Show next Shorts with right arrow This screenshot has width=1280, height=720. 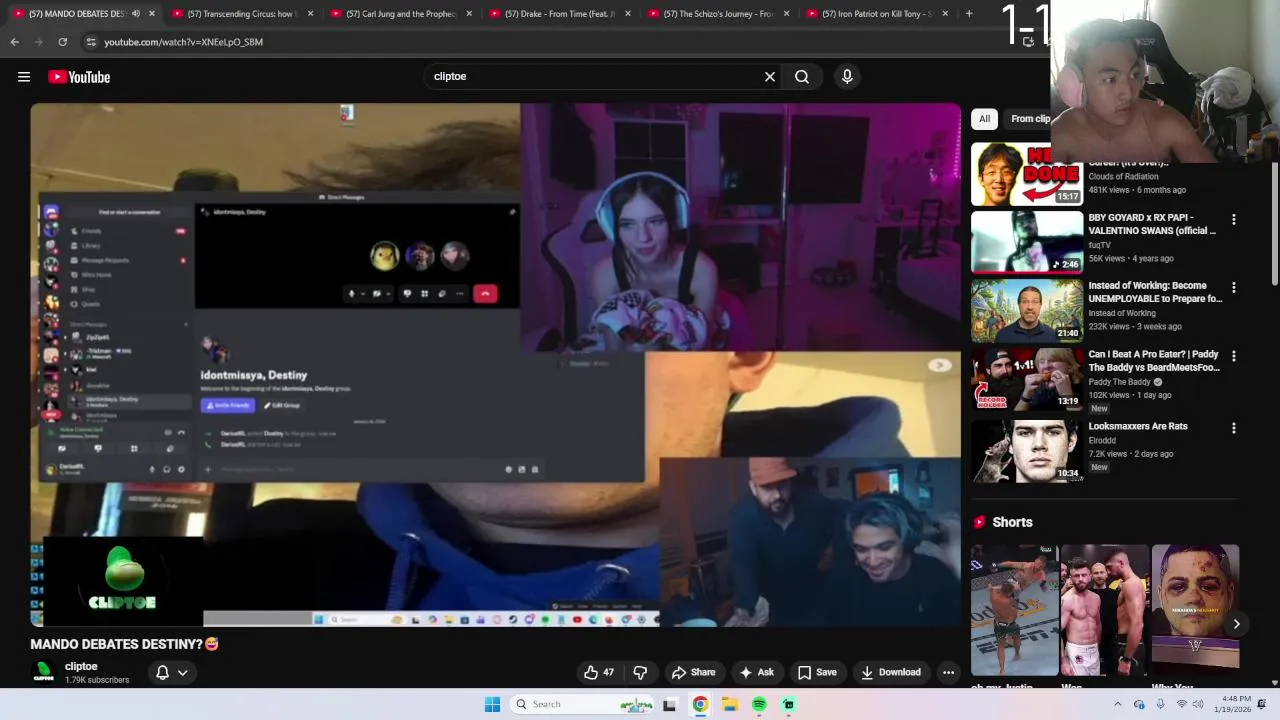(x=1236, y=624)
